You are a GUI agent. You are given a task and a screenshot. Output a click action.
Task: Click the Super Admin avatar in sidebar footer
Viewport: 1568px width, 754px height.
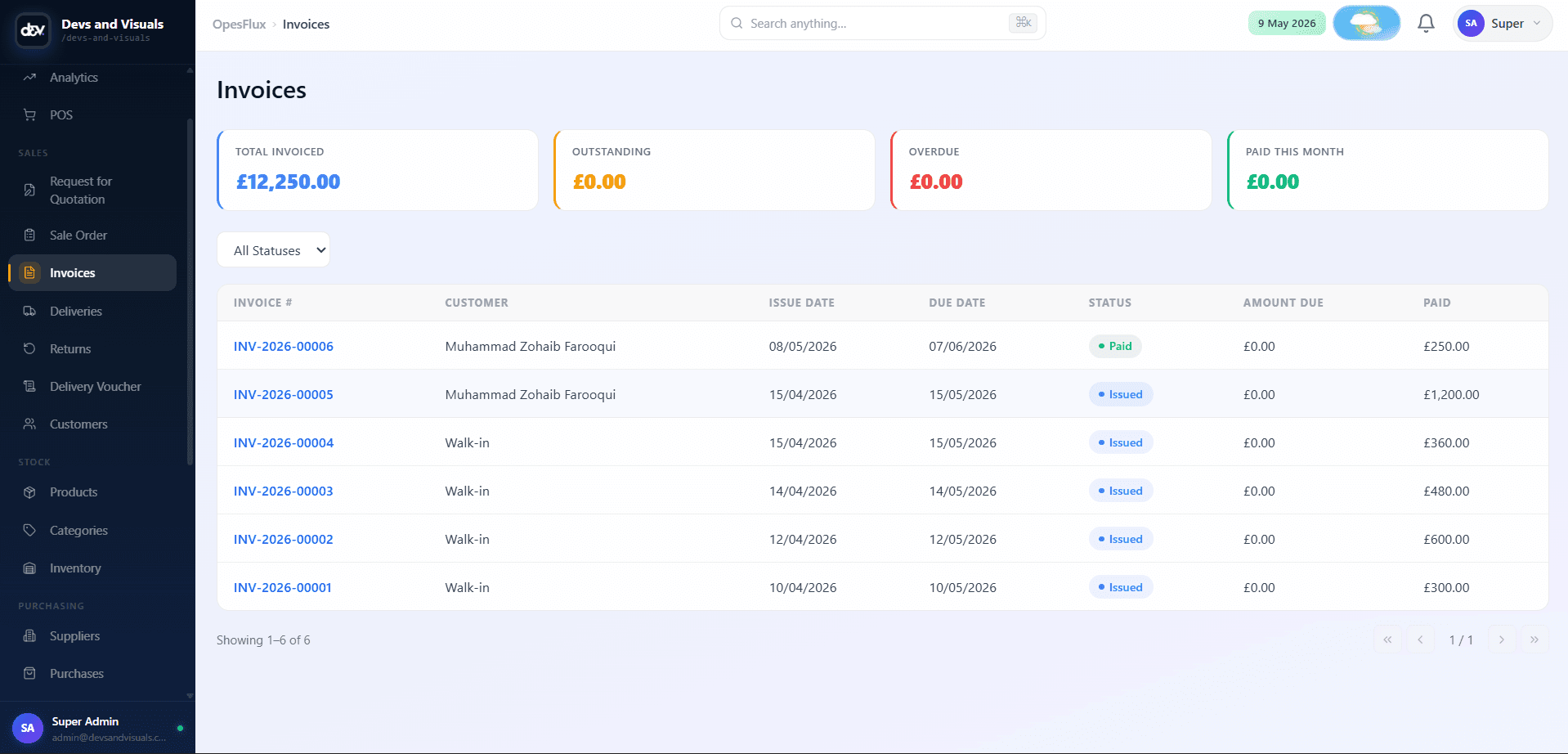[28, 728]
